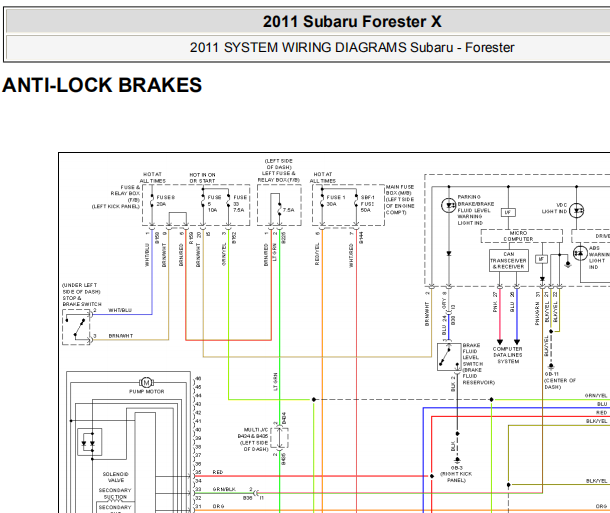Image resolution: width=610 pixels, height=513 pixels.
Task: Select the 'SOLENOID VALVE' label
Action: 116,477
